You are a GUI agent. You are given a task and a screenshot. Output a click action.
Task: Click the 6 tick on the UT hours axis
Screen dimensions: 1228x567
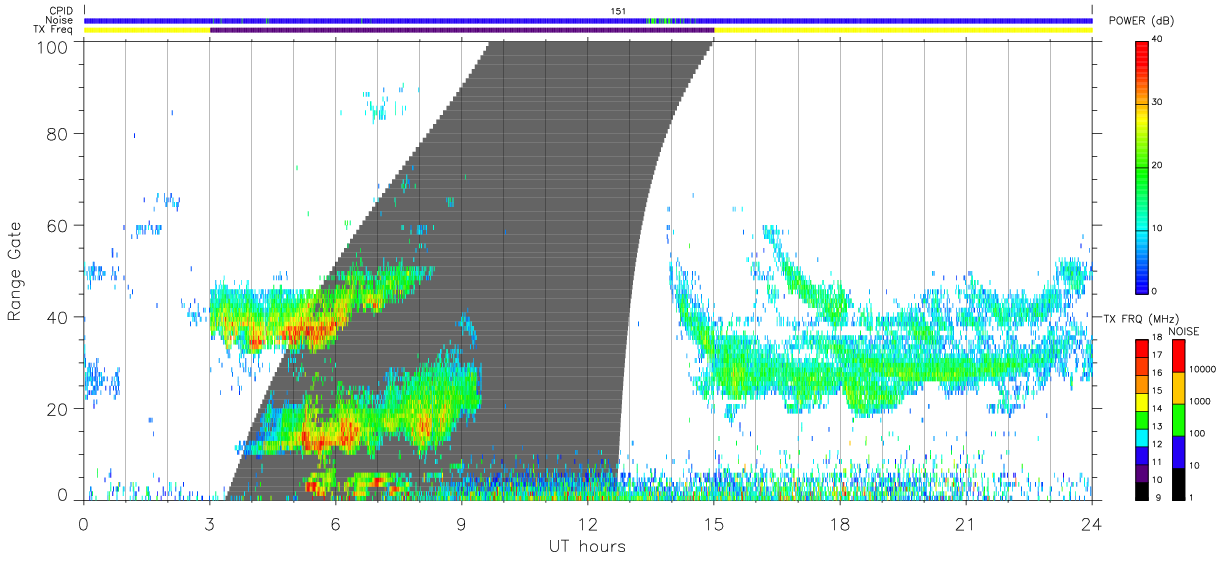tap(336, 523)
